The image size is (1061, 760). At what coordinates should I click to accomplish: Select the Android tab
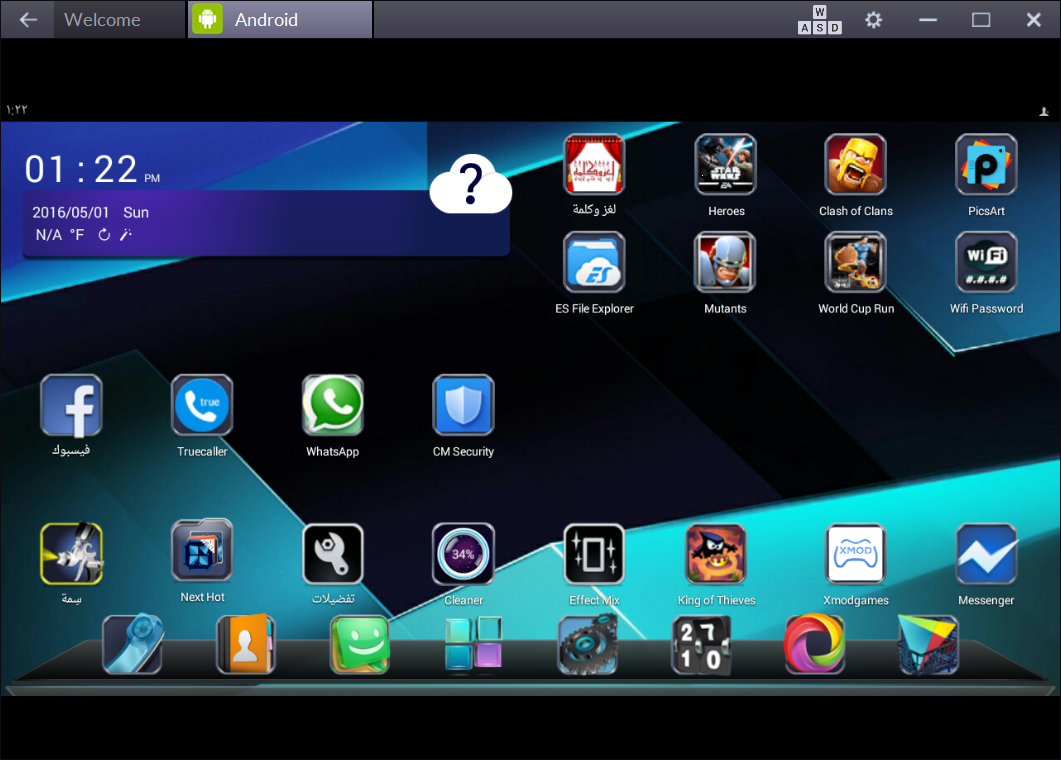click(x=279, y=20)
